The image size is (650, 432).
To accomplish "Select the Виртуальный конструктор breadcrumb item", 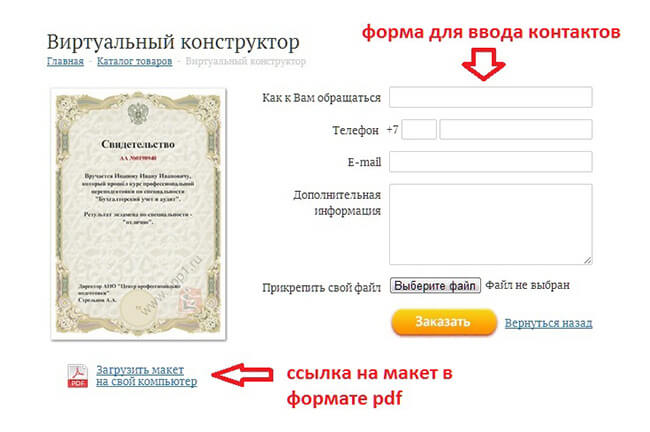I will click(245, 61).
